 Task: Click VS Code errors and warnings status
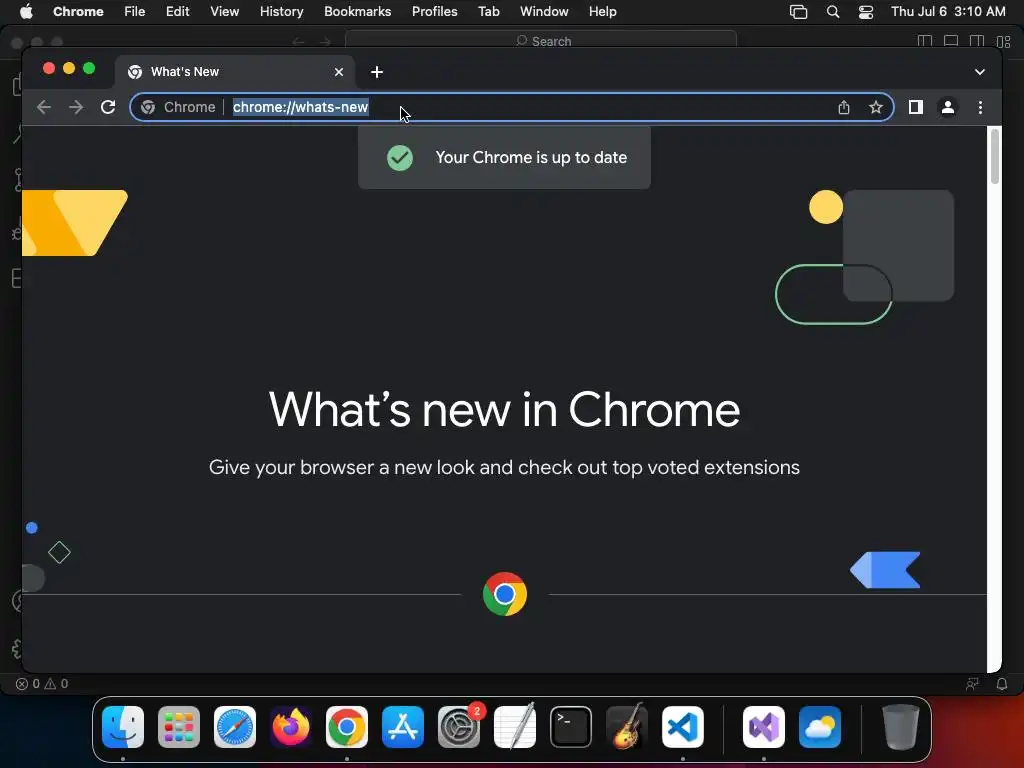[x=42, y=684]
